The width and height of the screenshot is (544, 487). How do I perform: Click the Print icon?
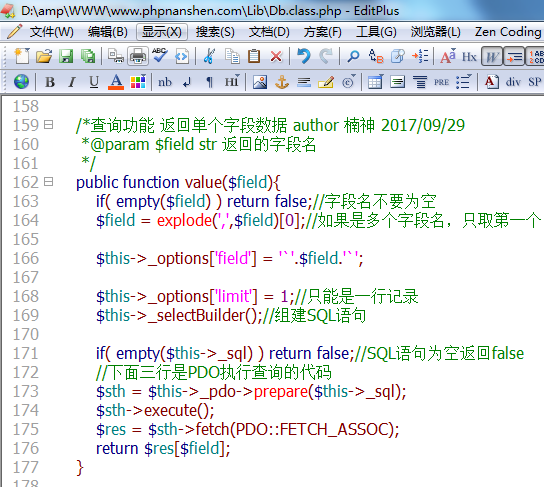pyautogui.click(x=138, y=56)
